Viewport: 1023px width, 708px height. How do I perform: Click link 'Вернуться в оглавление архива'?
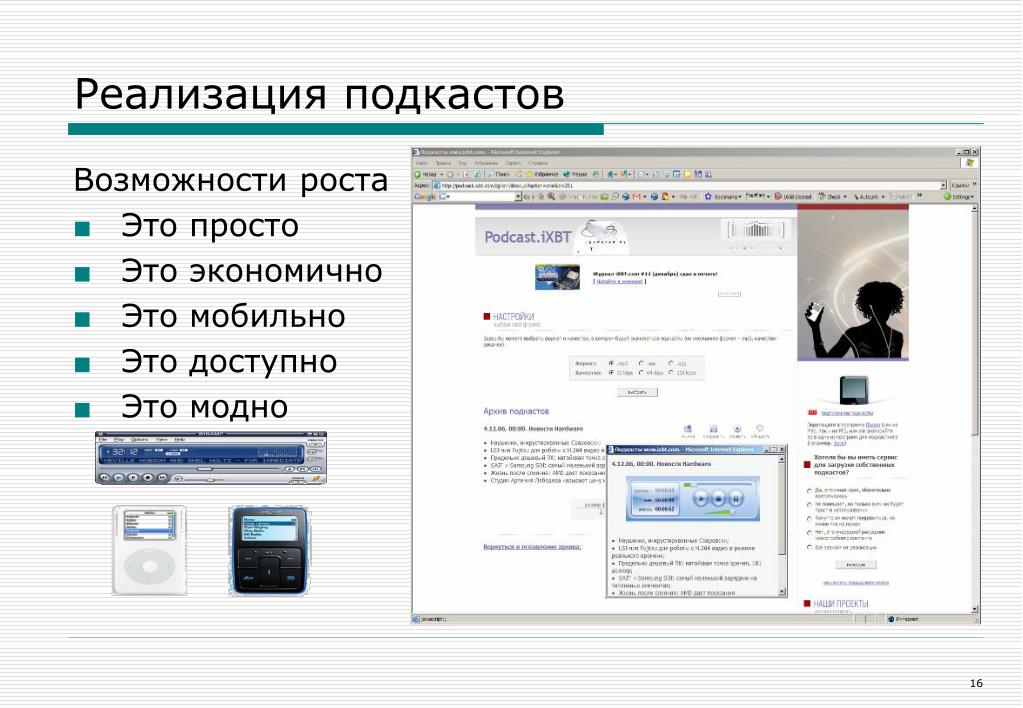[532, 547]
